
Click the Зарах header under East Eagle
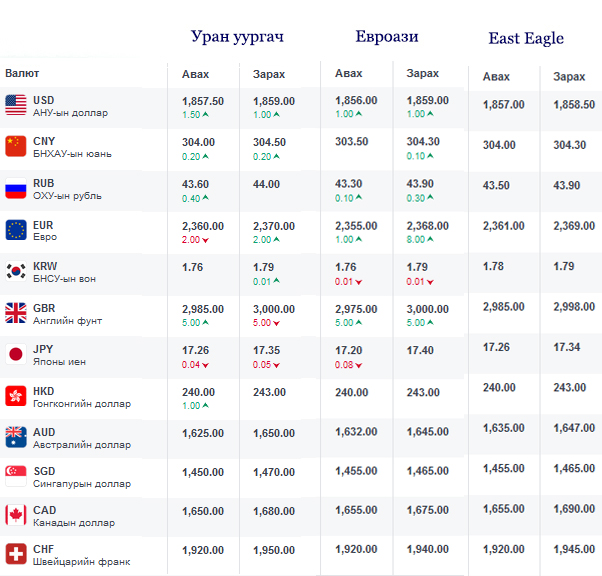click(x=569, y=77)
